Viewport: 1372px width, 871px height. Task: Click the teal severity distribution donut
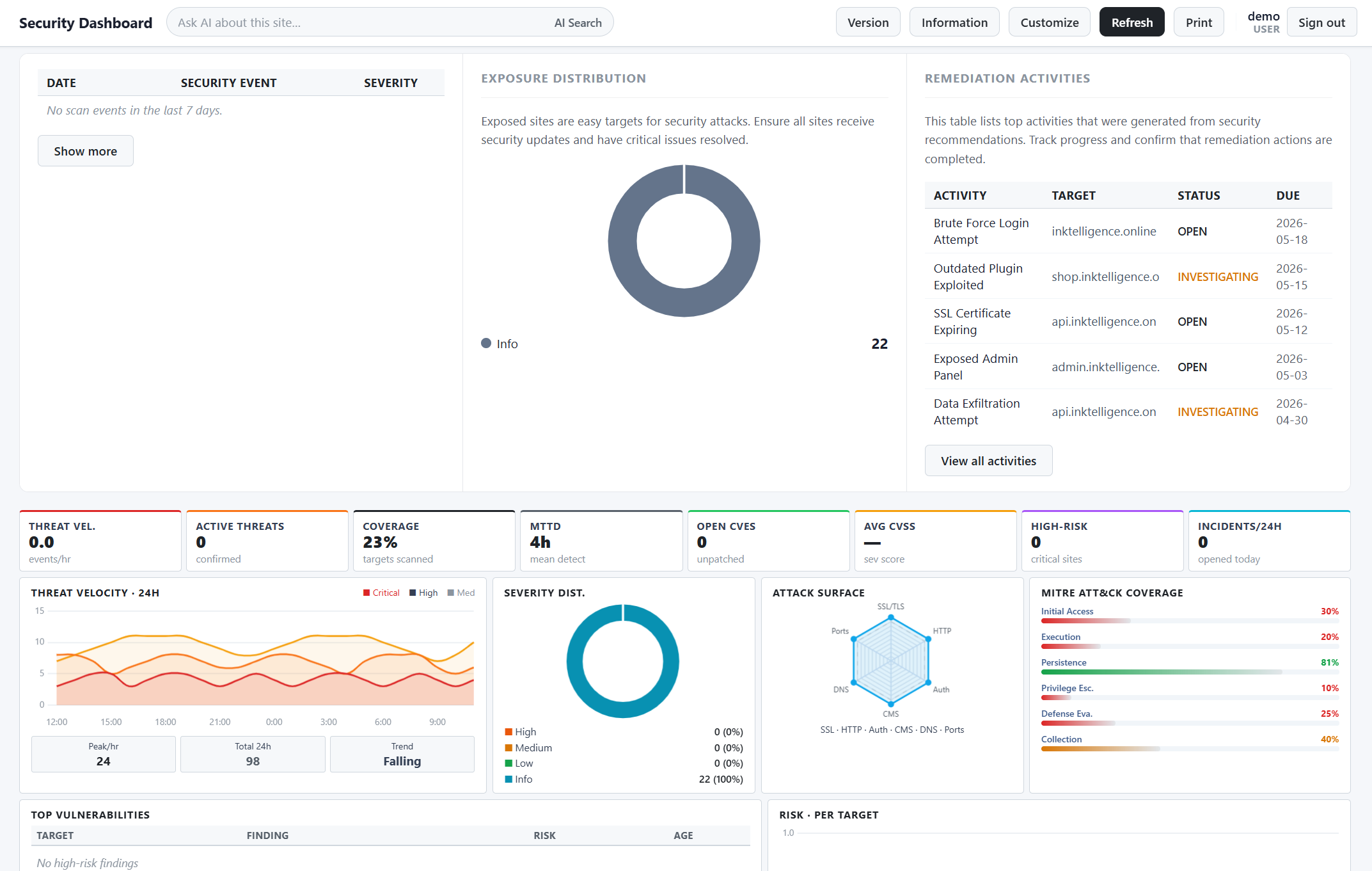pos(623,661)
